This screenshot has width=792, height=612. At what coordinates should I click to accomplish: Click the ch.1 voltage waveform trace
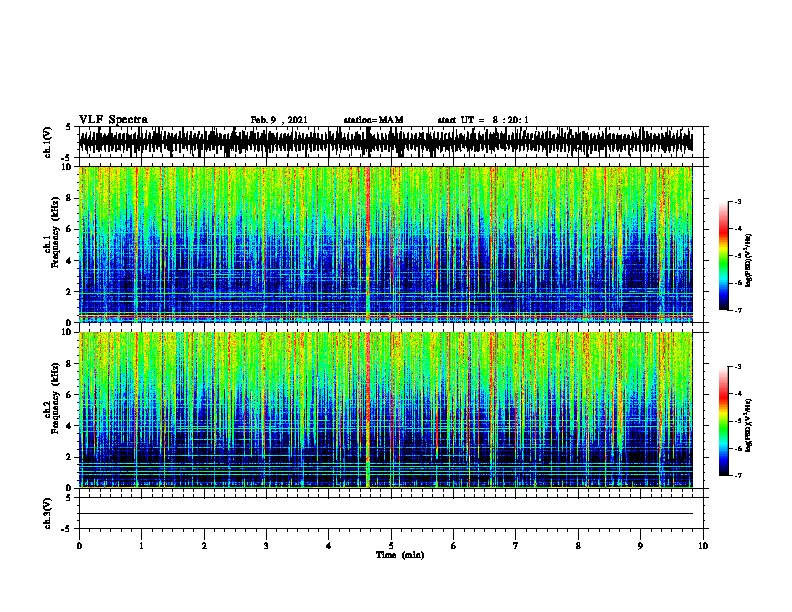(x=386, y=142)
